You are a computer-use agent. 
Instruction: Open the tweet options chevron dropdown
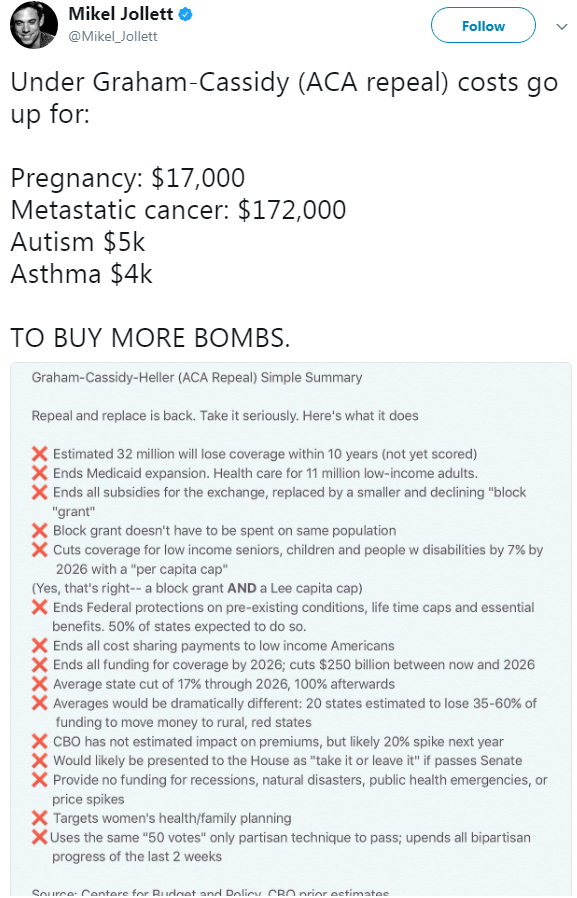tap(562, 26)
